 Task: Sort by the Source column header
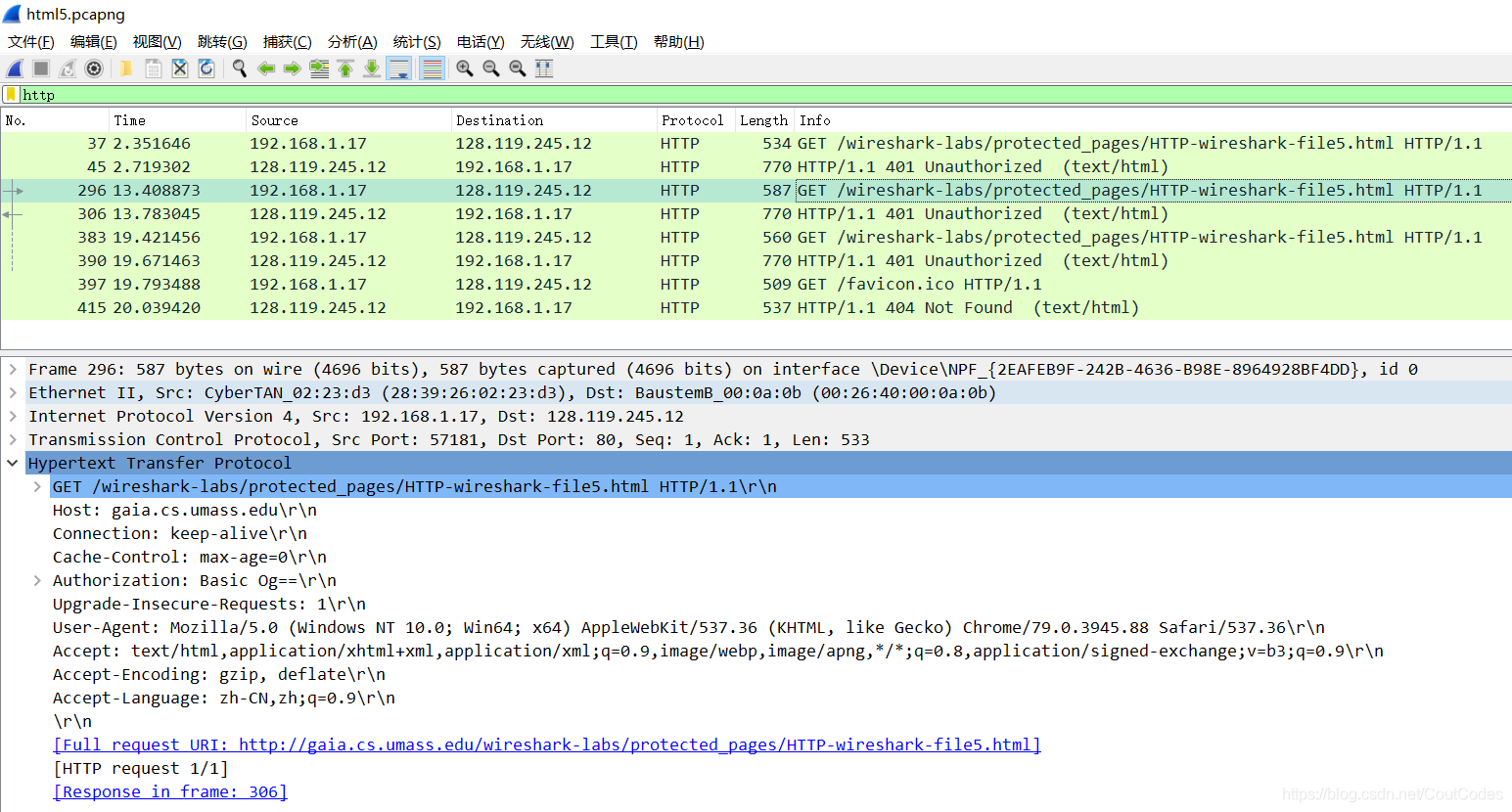coord(348,120)
